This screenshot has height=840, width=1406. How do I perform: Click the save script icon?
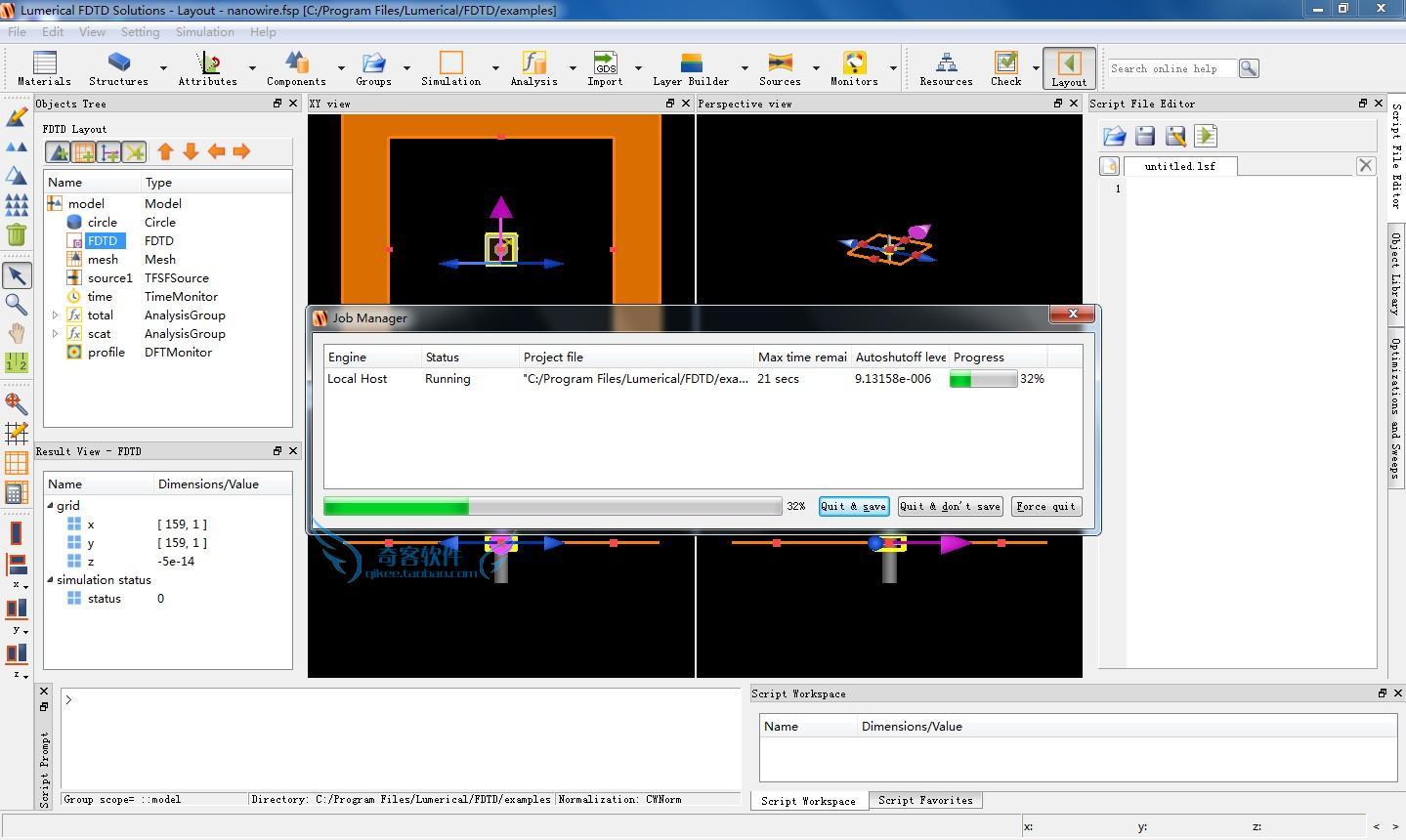tap(1145, 137)
